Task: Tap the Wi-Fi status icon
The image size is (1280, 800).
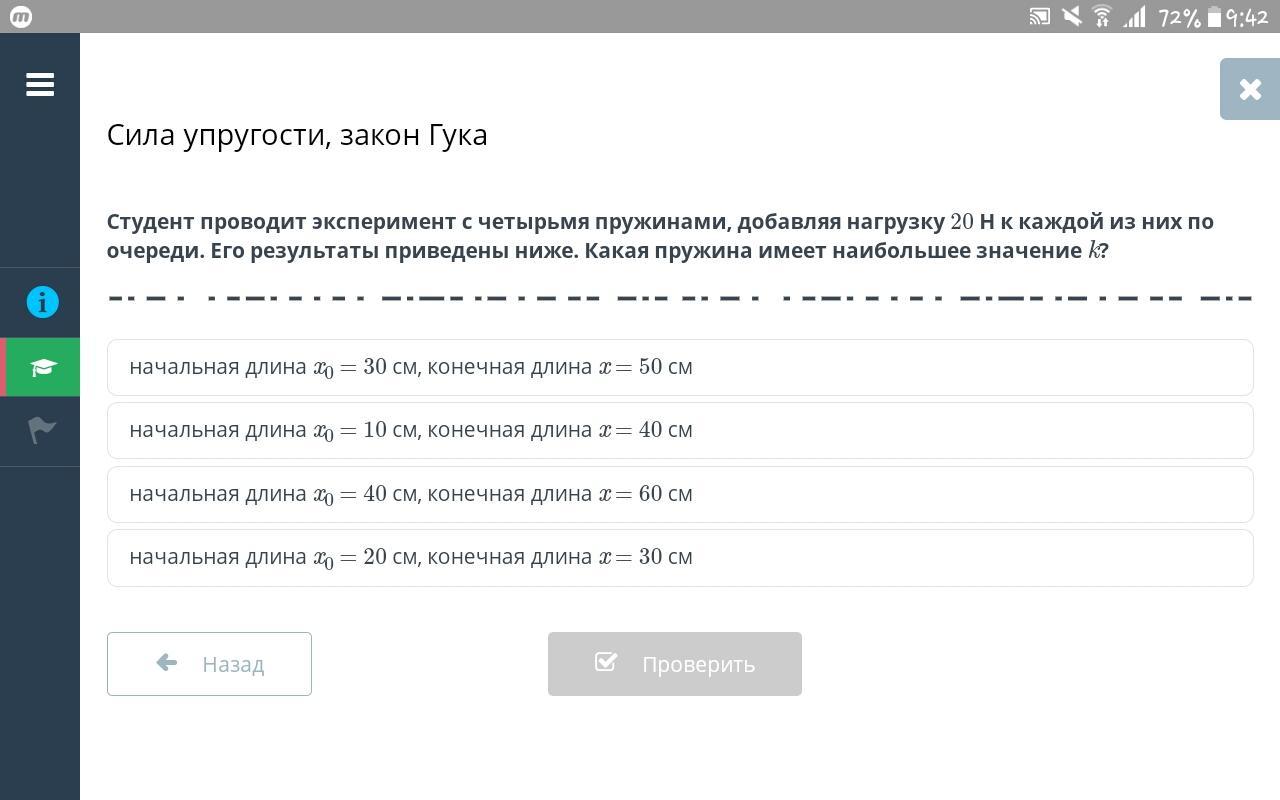Action: (1102, 17)
